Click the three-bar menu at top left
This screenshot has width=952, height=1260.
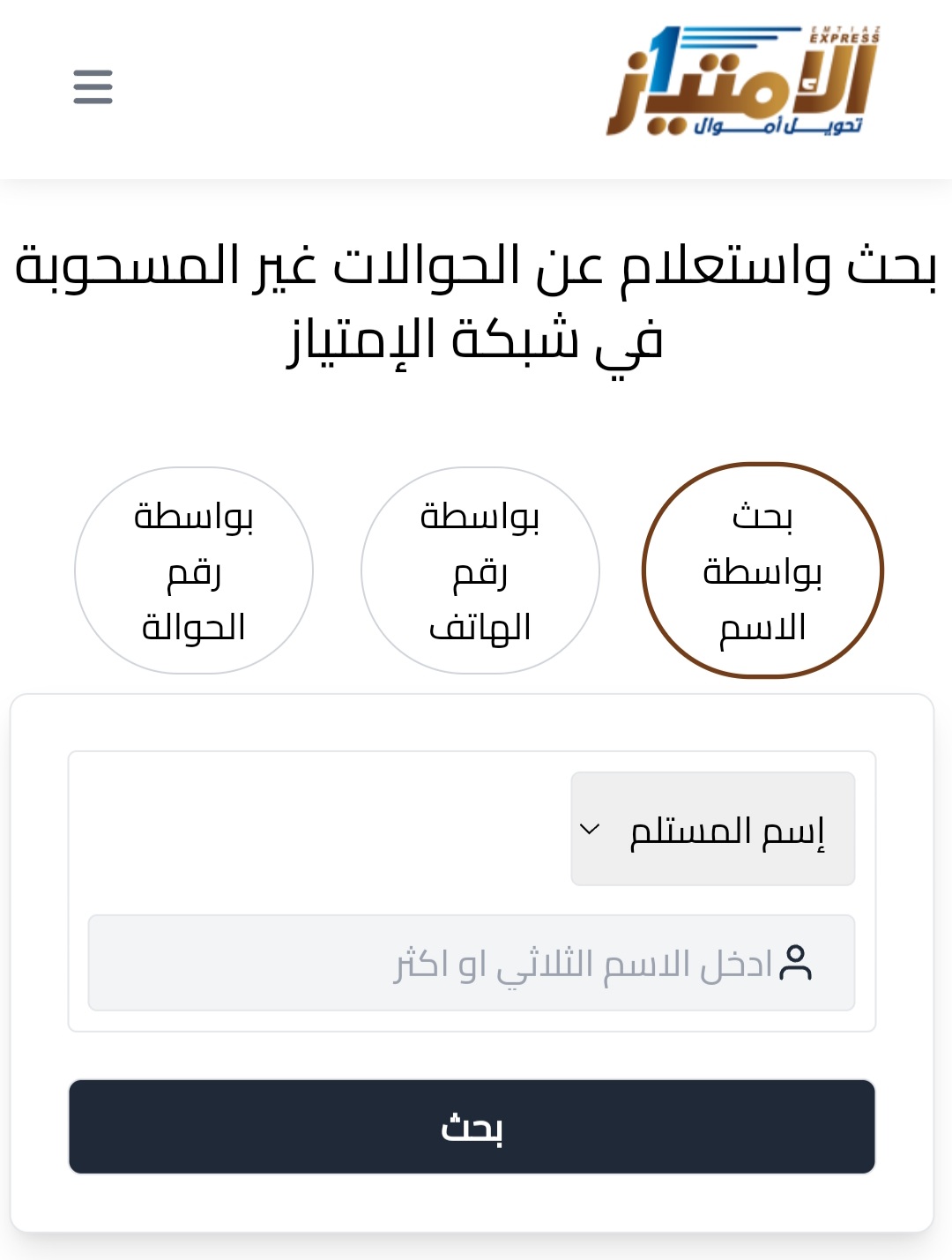pyautogui.click(x=93, y=87)
